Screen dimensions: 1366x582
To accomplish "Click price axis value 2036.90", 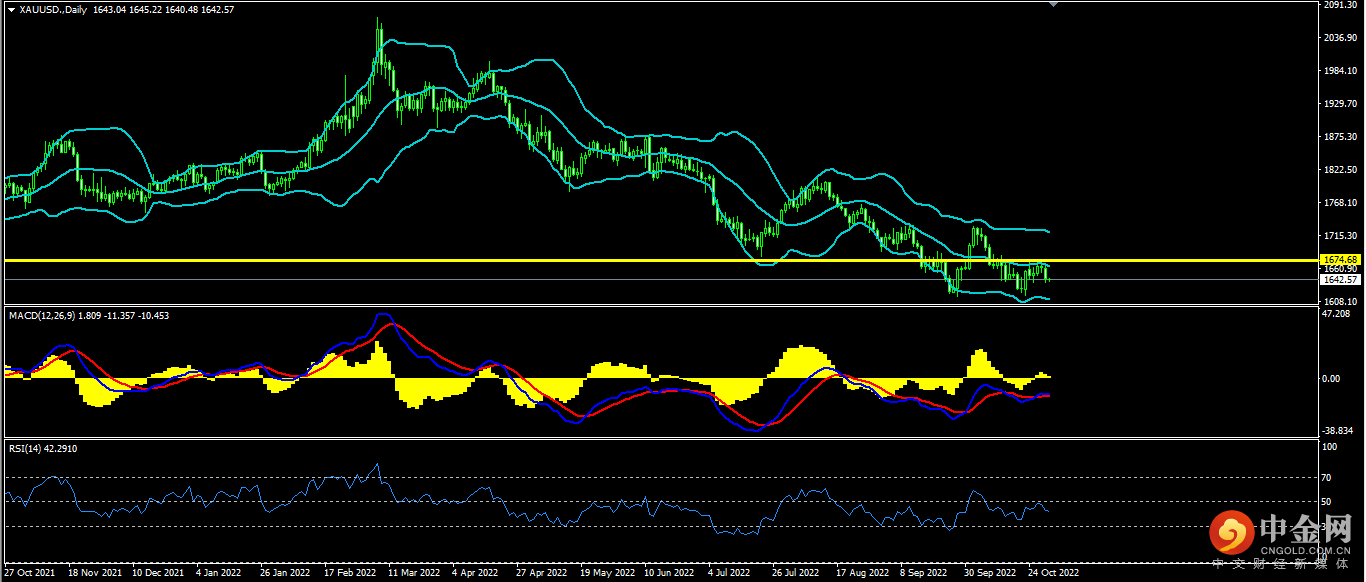I will click(x=1338, y=38).
